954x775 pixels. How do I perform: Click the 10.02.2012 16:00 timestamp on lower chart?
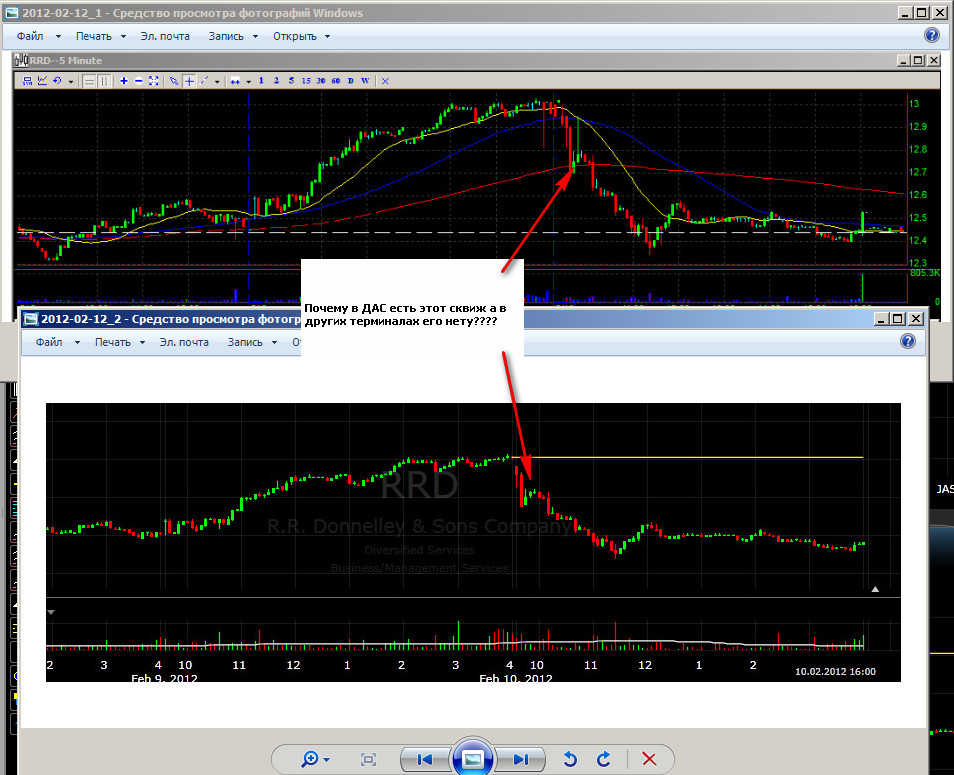point(835,672)
